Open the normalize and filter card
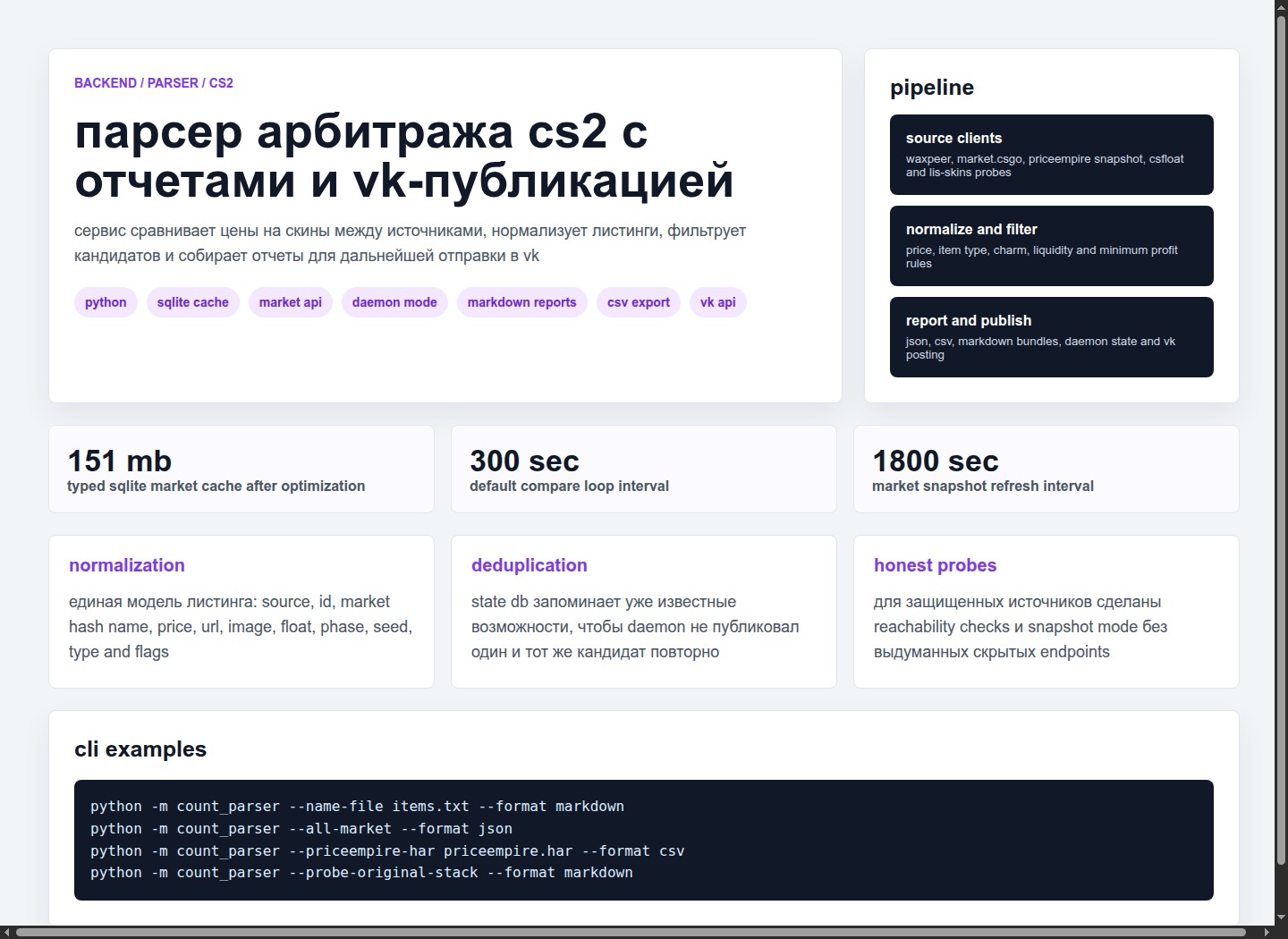Screen dimensions: 1288x939 [1052, 246]
